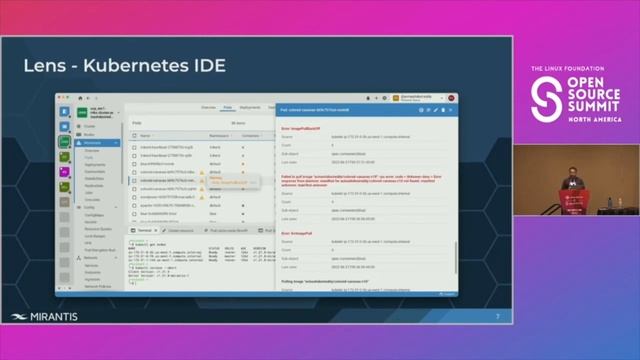Collapse the Config section chevron
The width and height of the screenshot is (640, 360).
[x=116, y=207]
